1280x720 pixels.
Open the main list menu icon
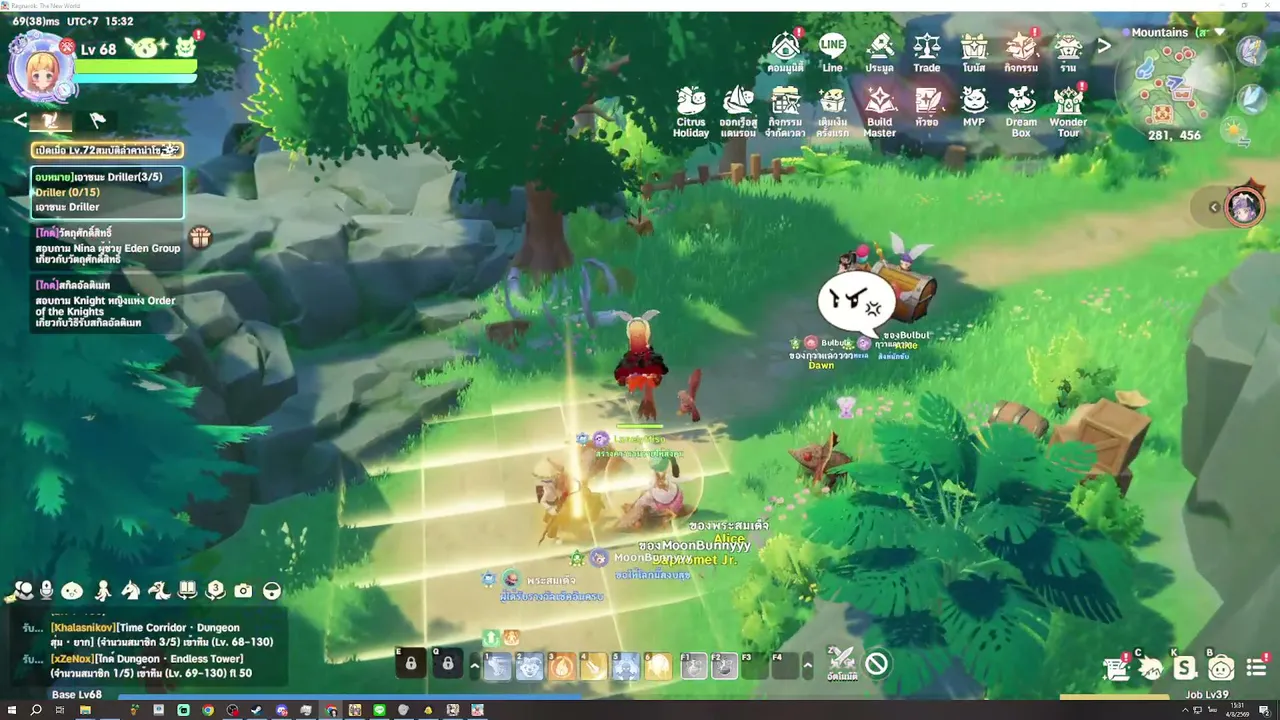pyautogui.click(x=1256, y=668)
